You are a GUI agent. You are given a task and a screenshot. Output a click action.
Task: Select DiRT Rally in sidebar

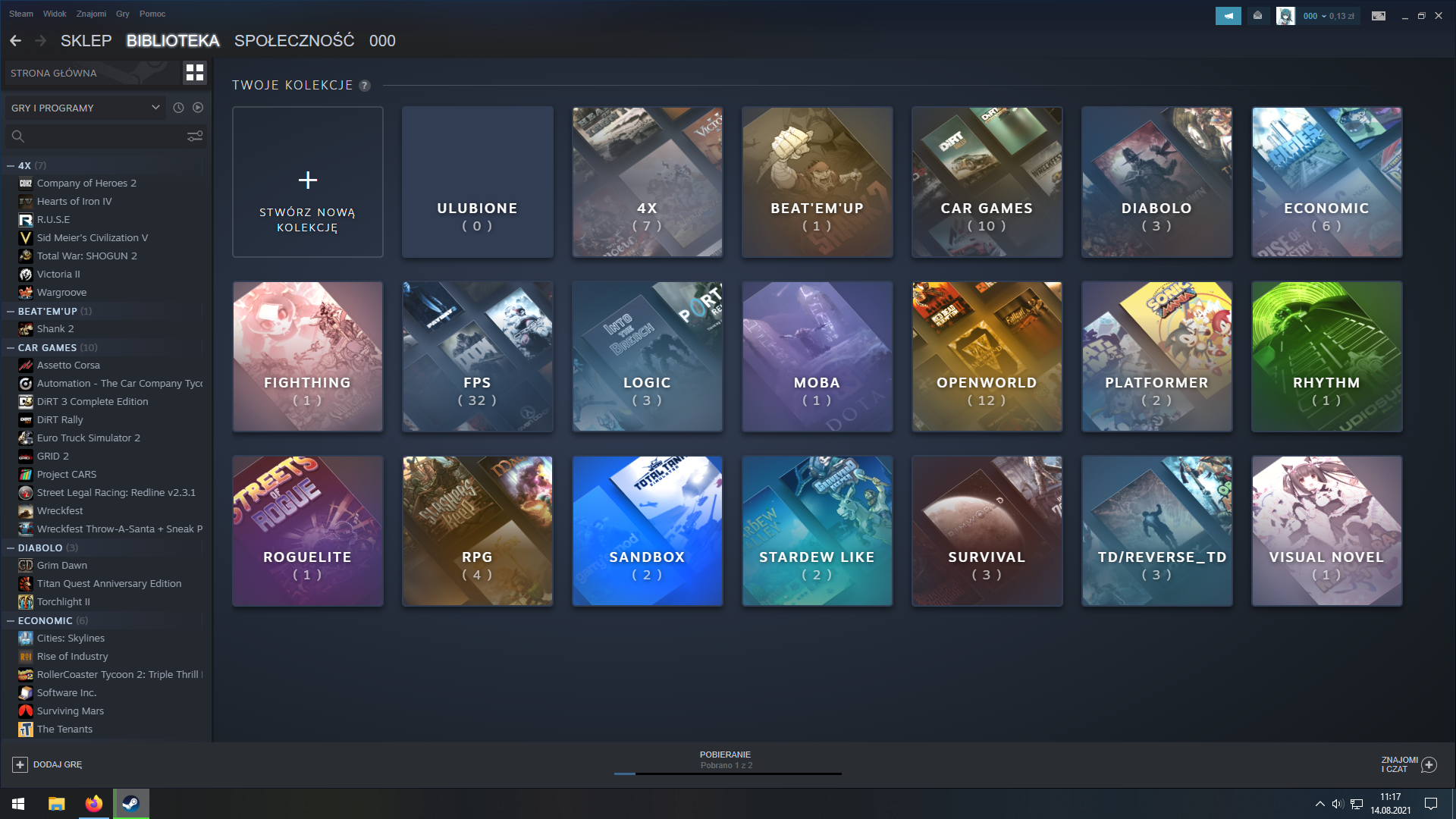(60, 420)
